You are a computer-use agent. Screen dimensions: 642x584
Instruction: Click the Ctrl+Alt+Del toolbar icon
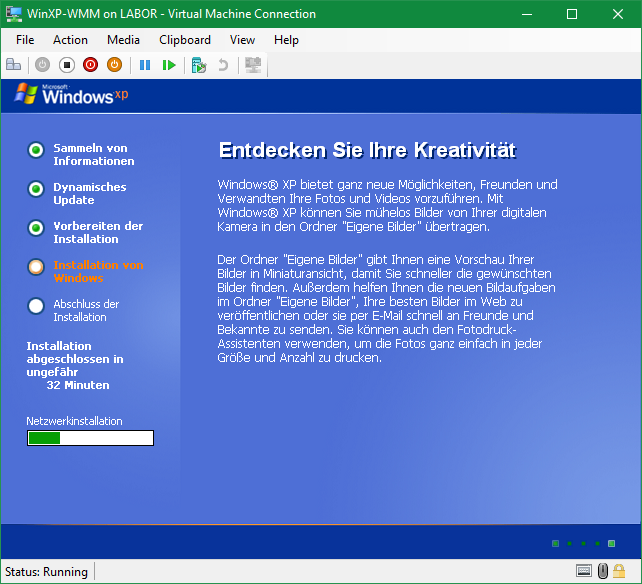14,65
